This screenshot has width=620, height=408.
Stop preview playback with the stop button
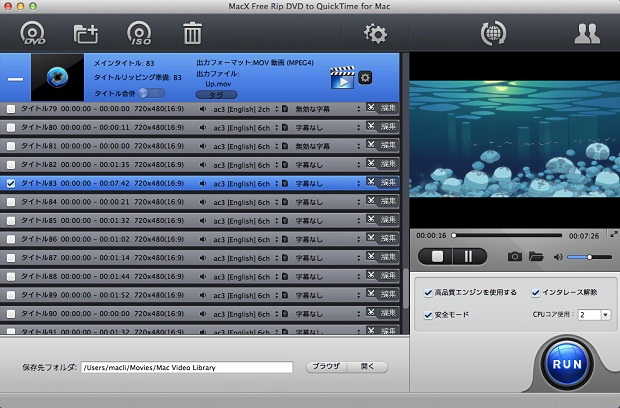[437, 257]
